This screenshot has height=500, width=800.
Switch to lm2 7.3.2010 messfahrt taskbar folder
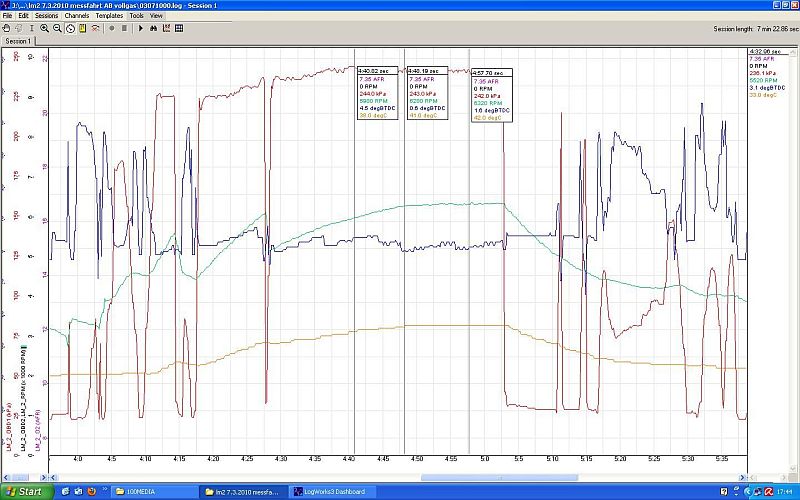click(x=242, y=492)
